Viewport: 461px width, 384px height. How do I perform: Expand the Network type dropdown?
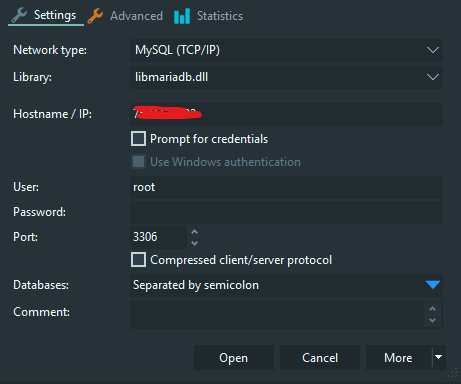point(433,50)
